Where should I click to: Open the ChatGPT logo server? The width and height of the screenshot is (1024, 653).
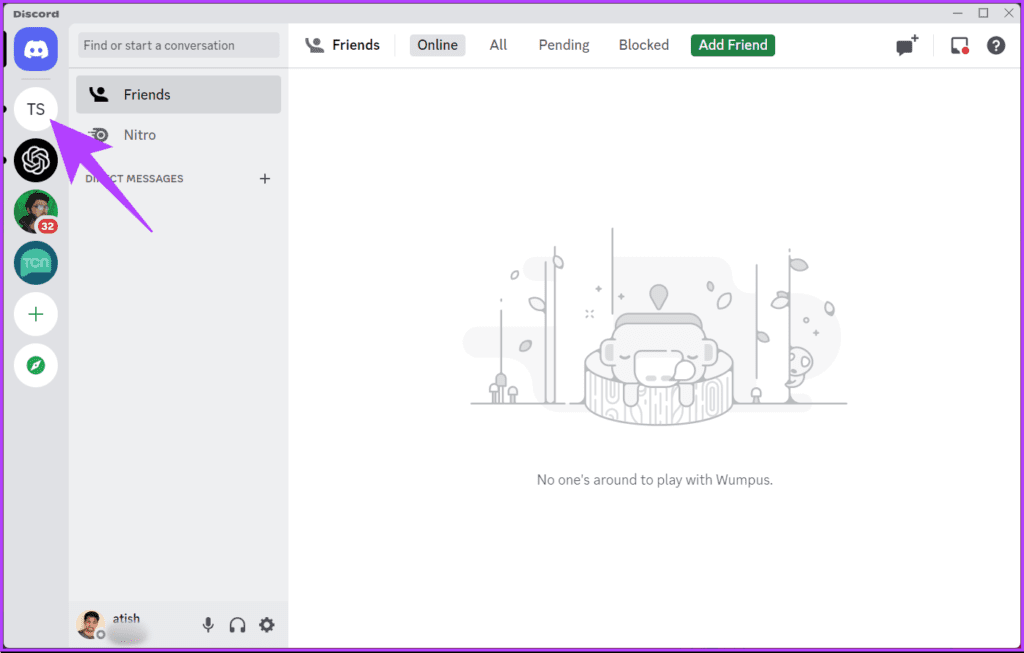tap(36, 161)
